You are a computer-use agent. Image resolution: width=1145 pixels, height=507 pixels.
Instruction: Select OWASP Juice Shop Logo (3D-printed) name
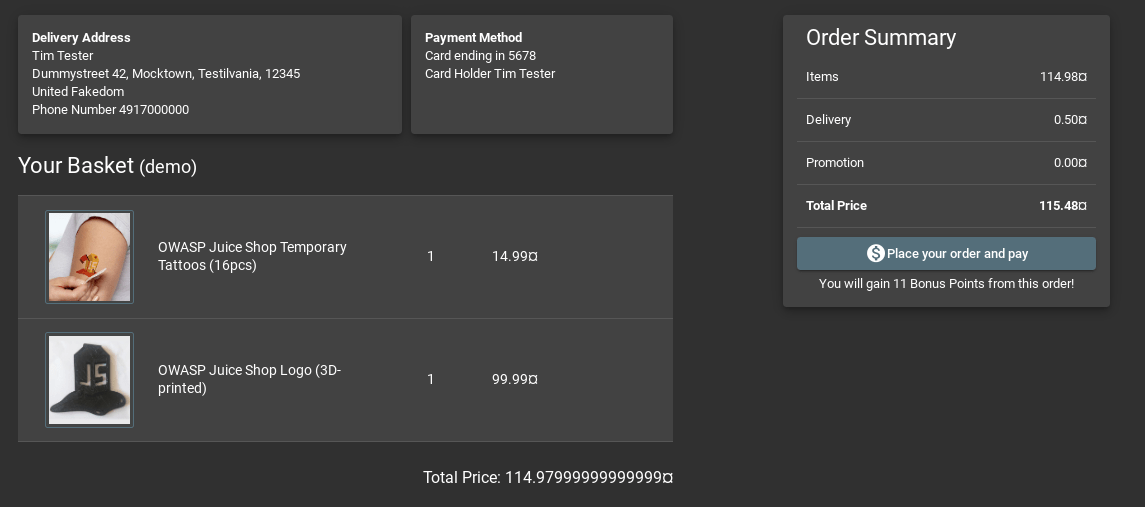(249, 379)
